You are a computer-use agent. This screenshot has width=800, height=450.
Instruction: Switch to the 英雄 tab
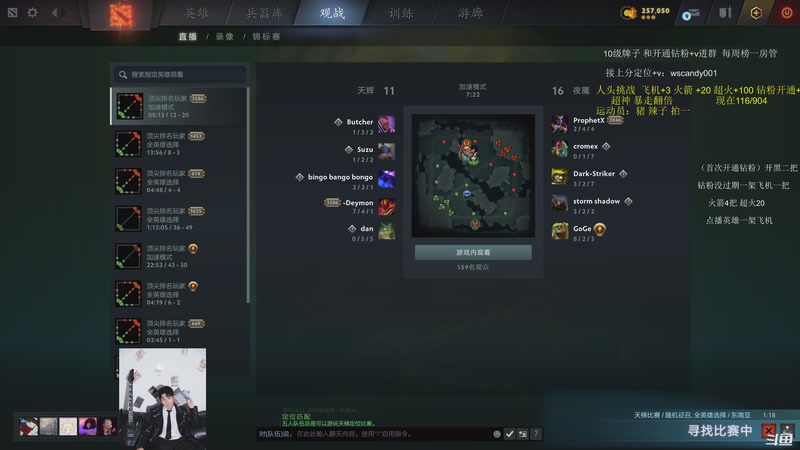pyautogui.click(x=196, y=13)
